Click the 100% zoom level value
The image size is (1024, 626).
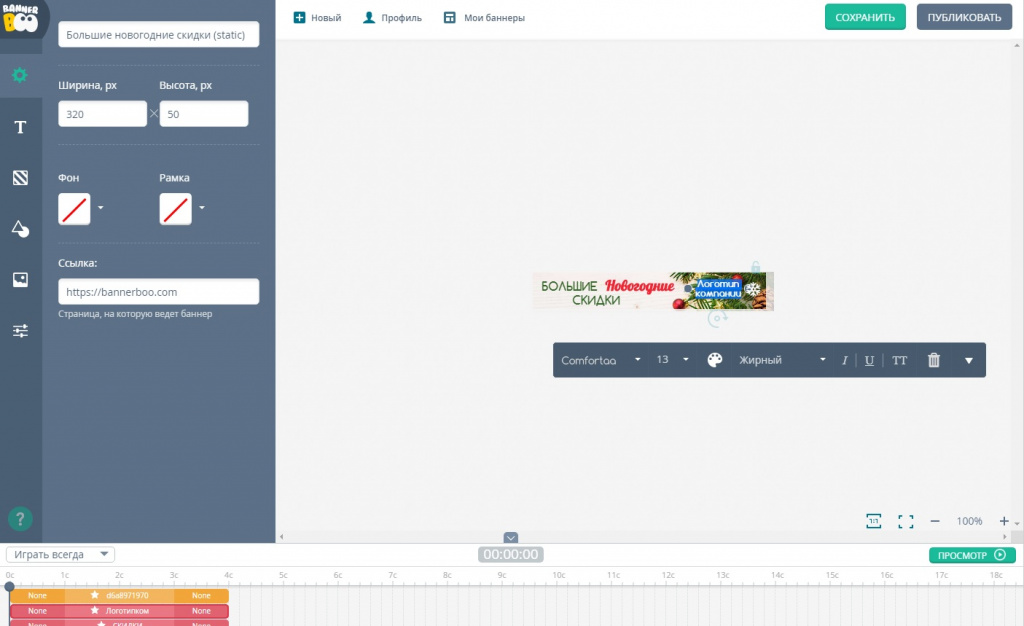click(x=969, y=521)
